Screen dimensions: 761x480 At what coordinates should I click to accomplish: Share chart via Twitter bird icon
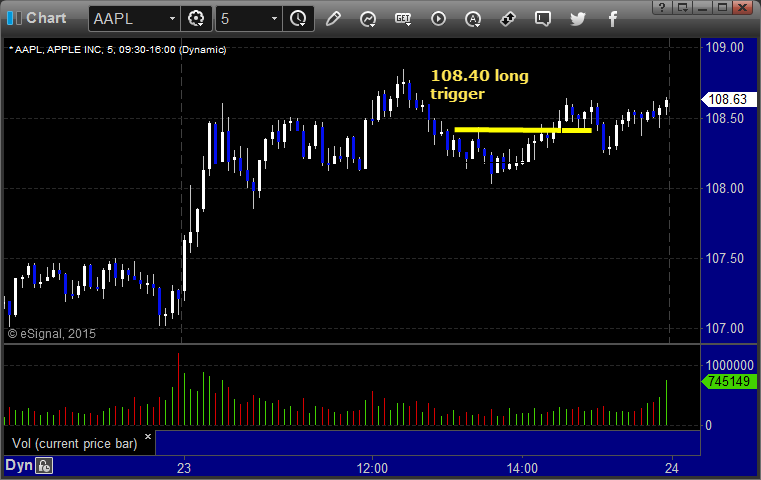pos(578,19)
